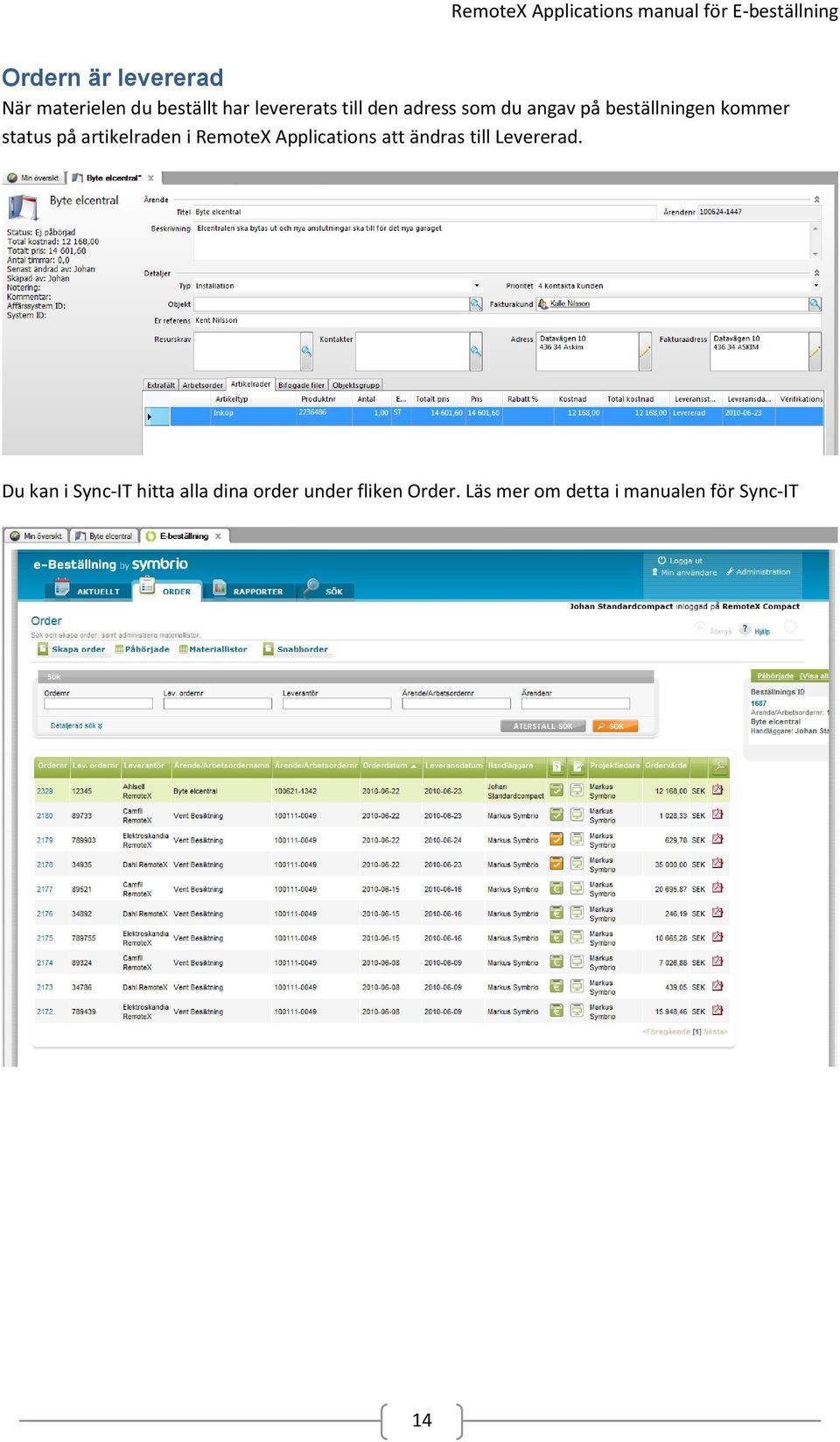840x1442 pixels.
Task: Open message icon for order 2180
Action: tap(577, 815)
